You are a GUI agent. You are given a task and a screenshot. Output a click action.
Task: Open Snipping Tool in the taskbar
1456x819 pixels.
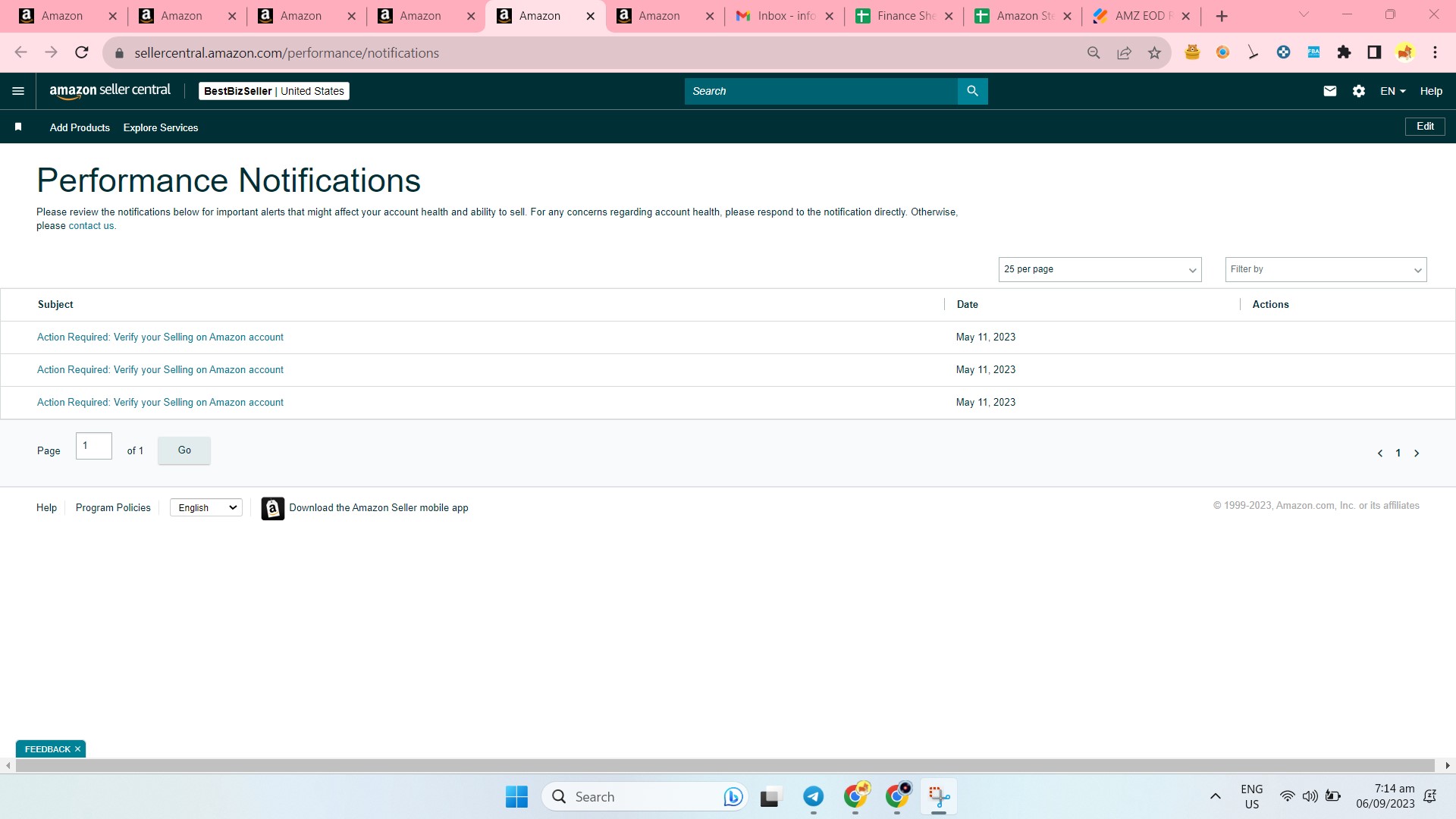pos(939,796)
